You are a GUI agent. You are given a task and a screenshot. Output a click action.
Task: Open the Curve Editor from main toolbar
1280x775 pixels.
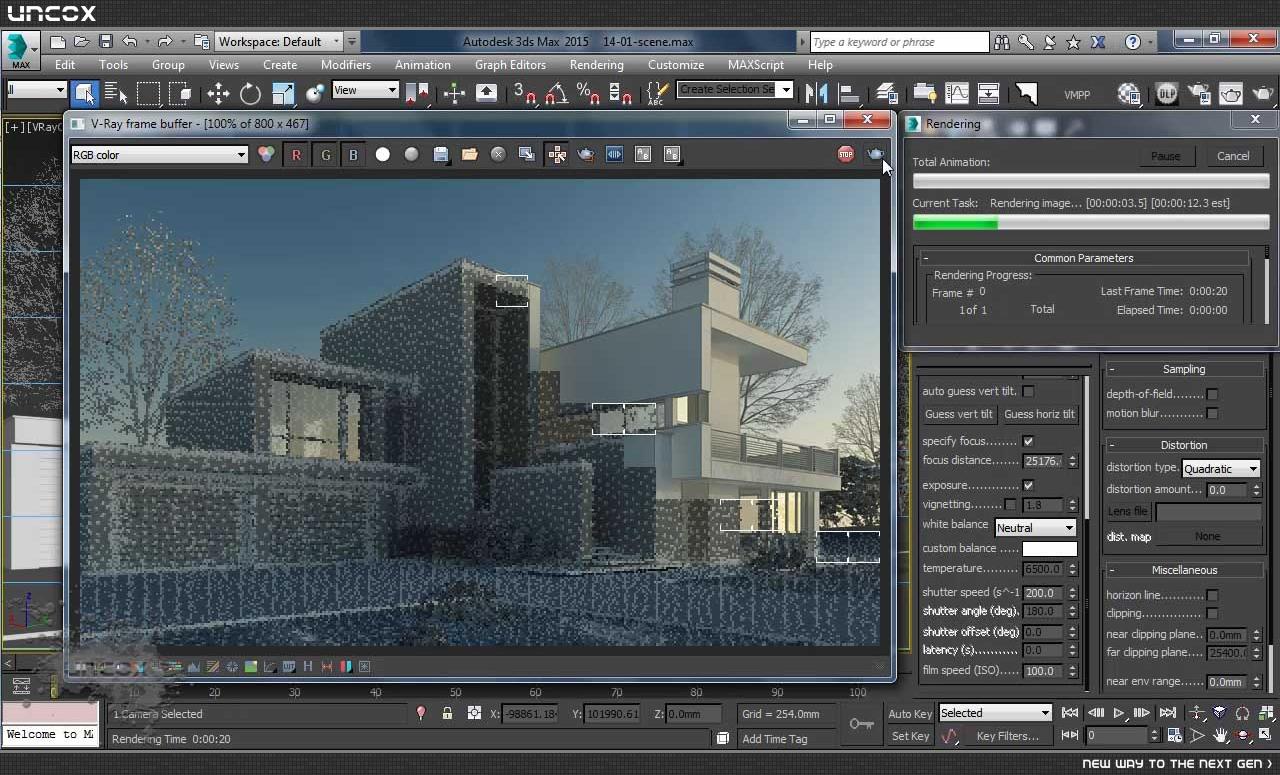tap(956, 93)
